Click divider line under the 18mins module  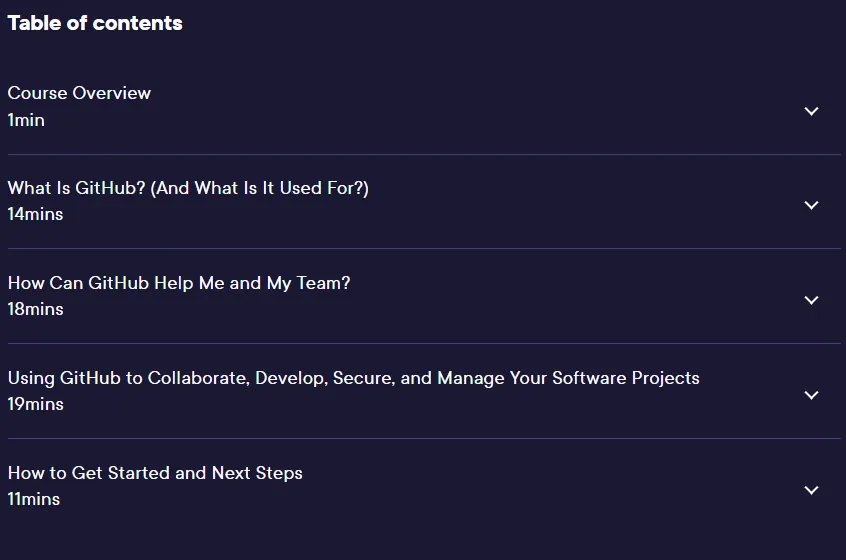pyautogui.click(x=424, y=343)
